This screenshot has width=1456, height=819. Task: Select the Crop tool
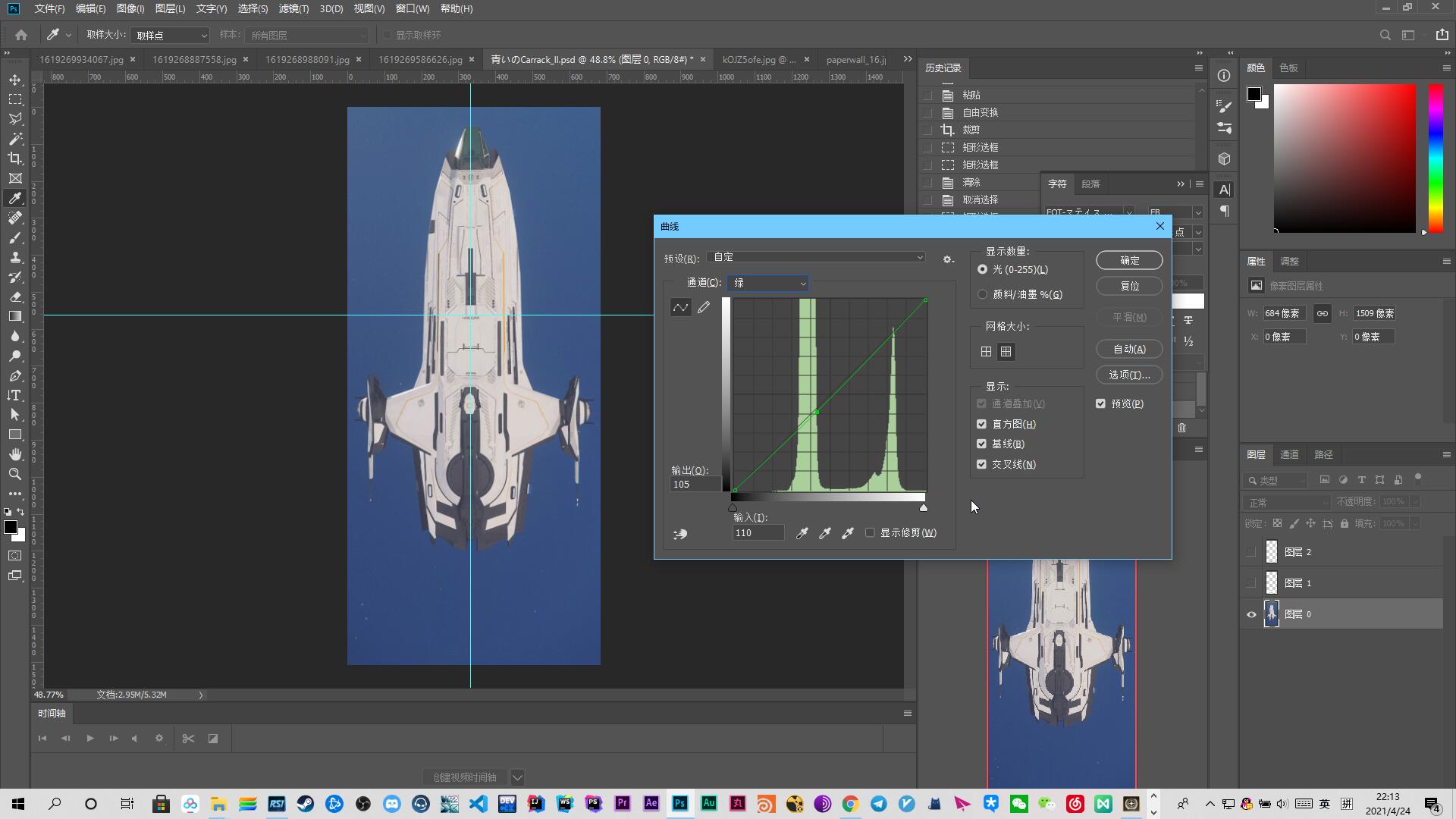pos(15,158)
